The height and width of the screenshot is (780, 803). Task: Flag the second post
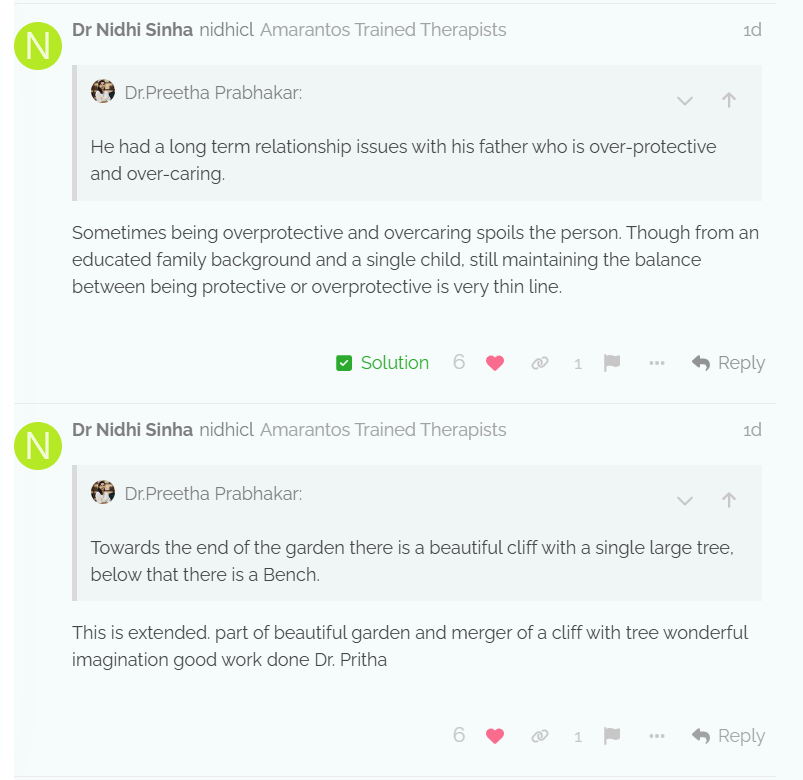pyautogui.click(x=612, y=736)
